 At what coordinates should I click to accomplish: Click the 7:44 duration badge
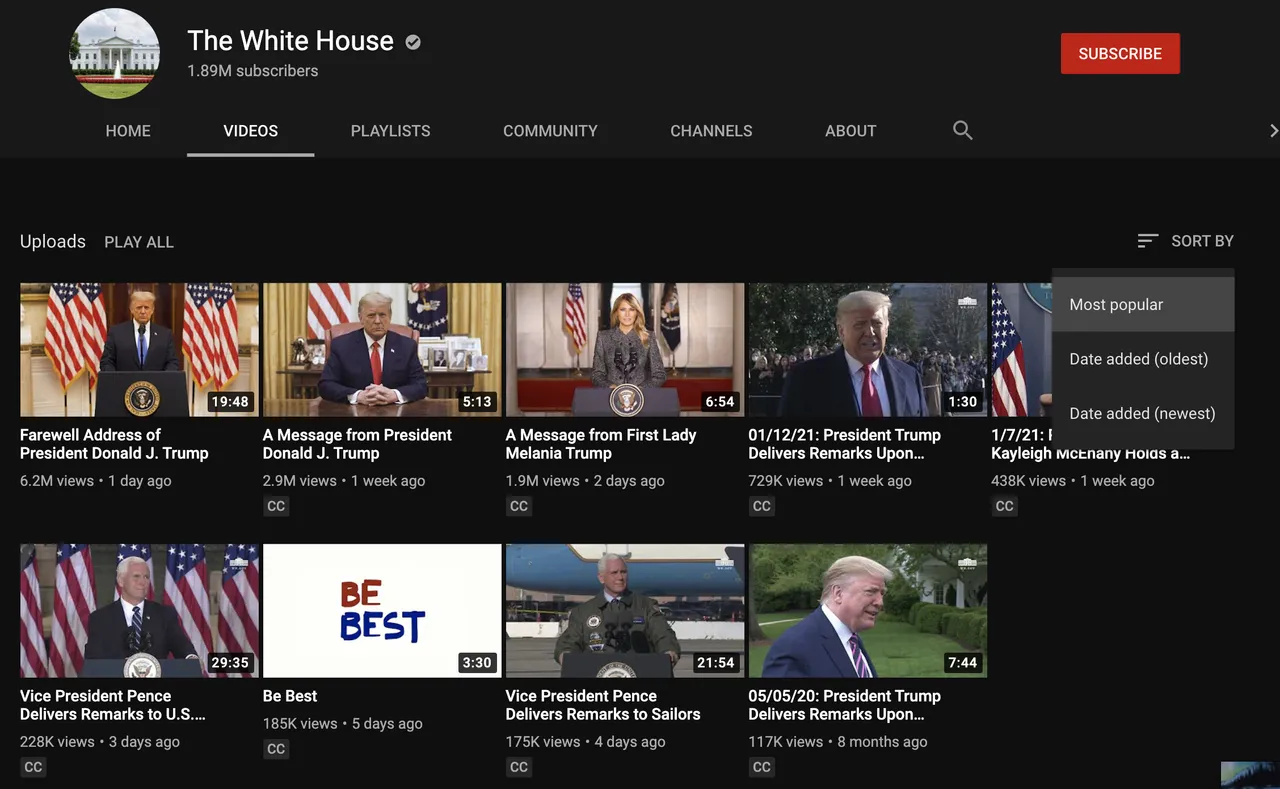[962, 663]
